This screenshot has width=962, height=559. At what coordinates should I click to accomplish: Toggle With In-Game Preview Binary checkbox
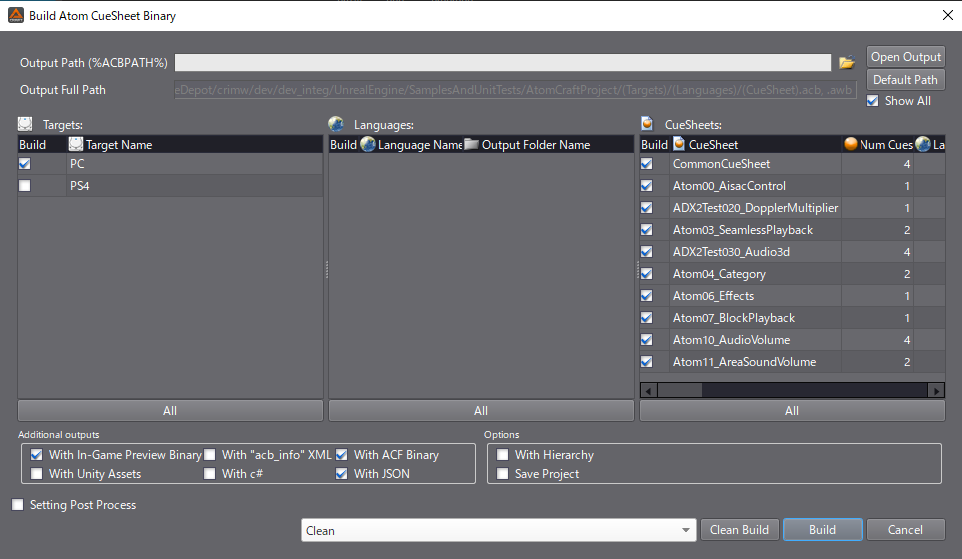click(x=37, y=455)
